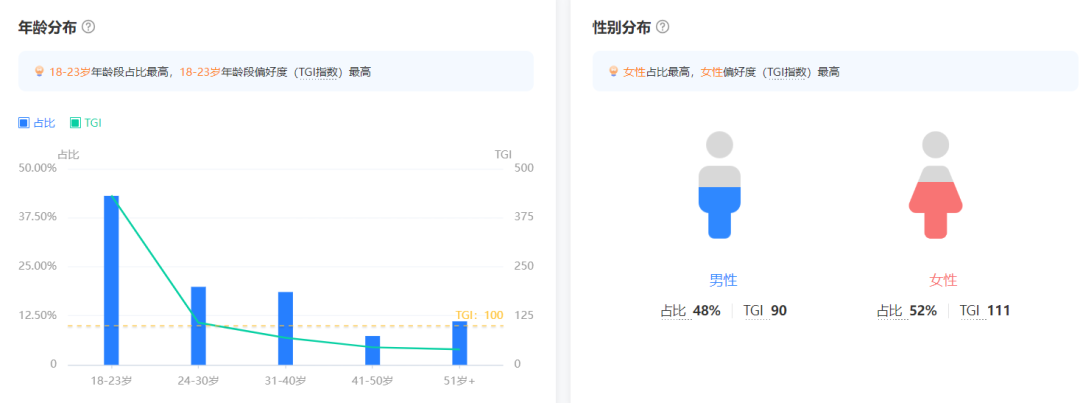Click the 31-40岁 blue bar
This screenshot has width=1080, height=403.
tap(285, 328)
